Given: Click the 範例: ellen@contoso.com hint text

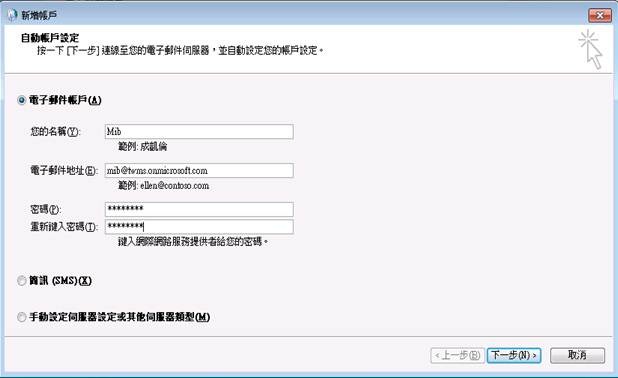Looking at the screenshot, I should click(164, 186).
